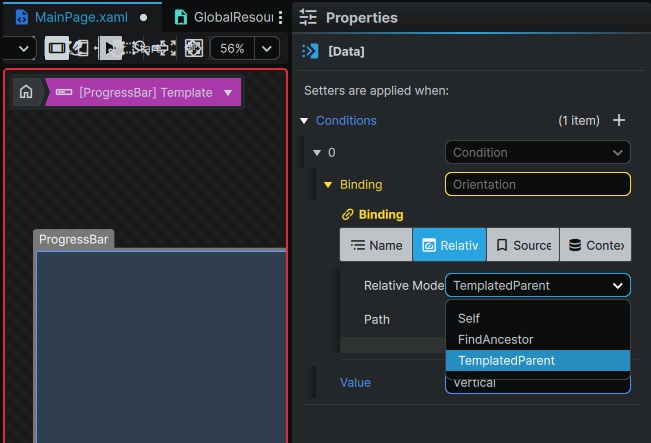651x443 pixels.
Task: Switch binding mode to Name
Action: click(x=375, y=245)
